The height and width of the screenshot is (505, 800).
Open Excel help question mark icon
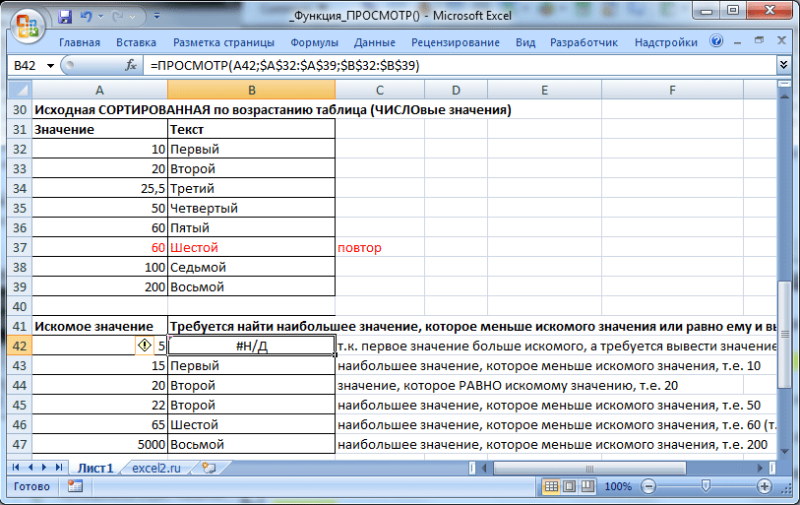pos(716,41)
